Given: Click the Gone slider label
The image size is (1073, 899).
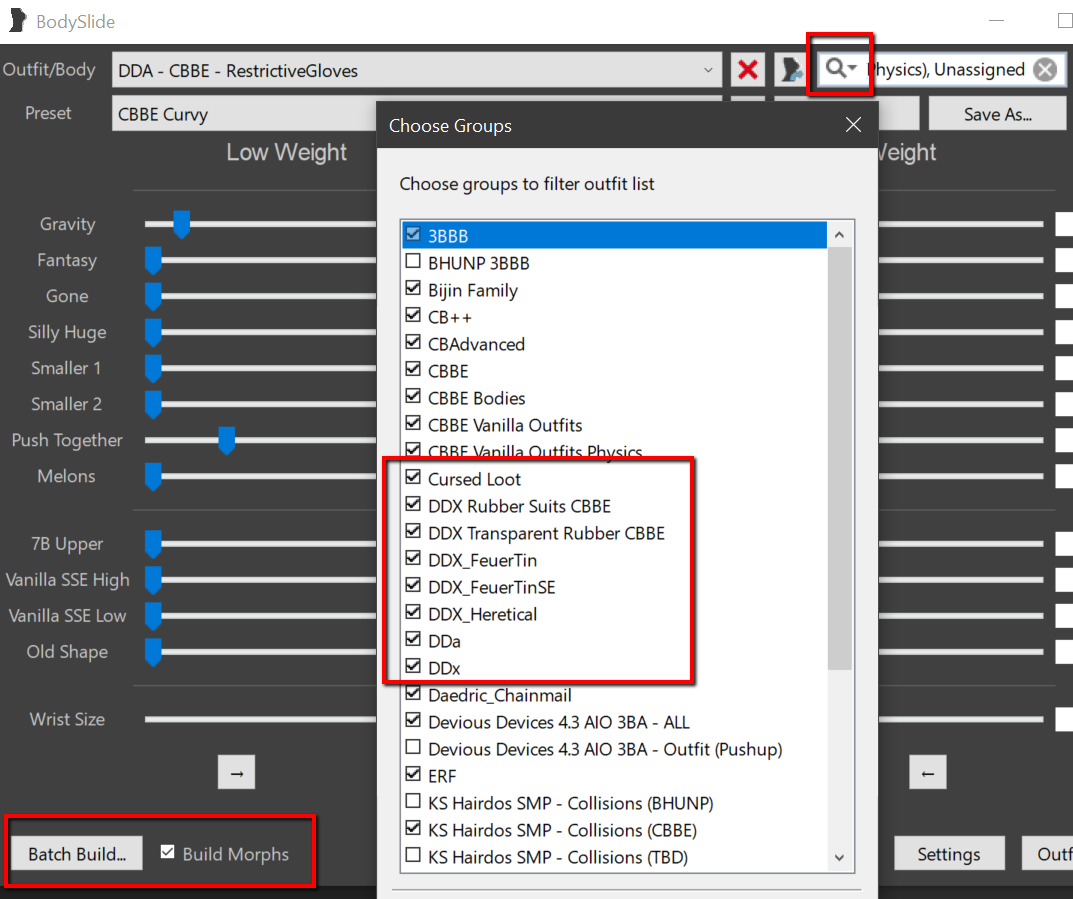Looking at the screenshot, I should [67, 296].
